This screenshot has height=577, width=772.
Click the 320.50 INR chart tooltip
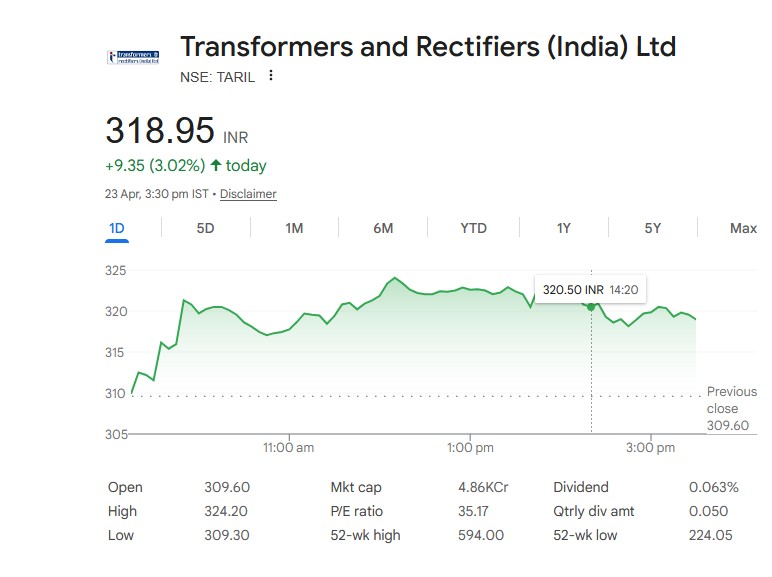pos(590,290)
